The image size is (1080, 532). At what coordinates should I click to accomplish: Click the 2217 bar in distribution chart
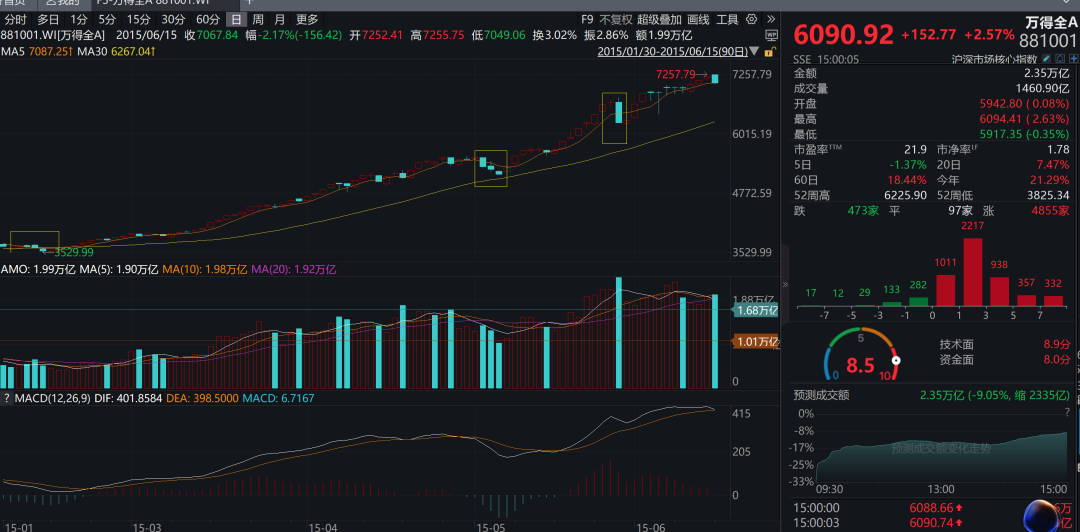coord(971,267)
